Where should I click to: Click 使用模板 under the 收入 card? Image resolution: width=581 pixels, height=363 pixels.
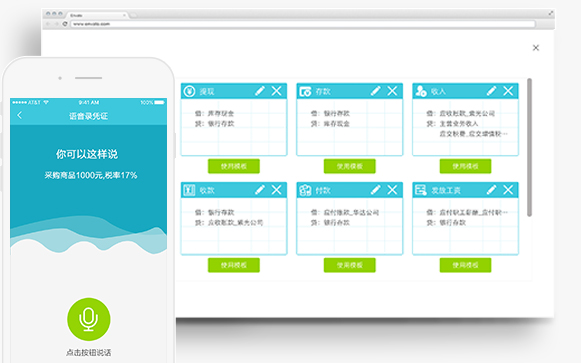(465, 166)
